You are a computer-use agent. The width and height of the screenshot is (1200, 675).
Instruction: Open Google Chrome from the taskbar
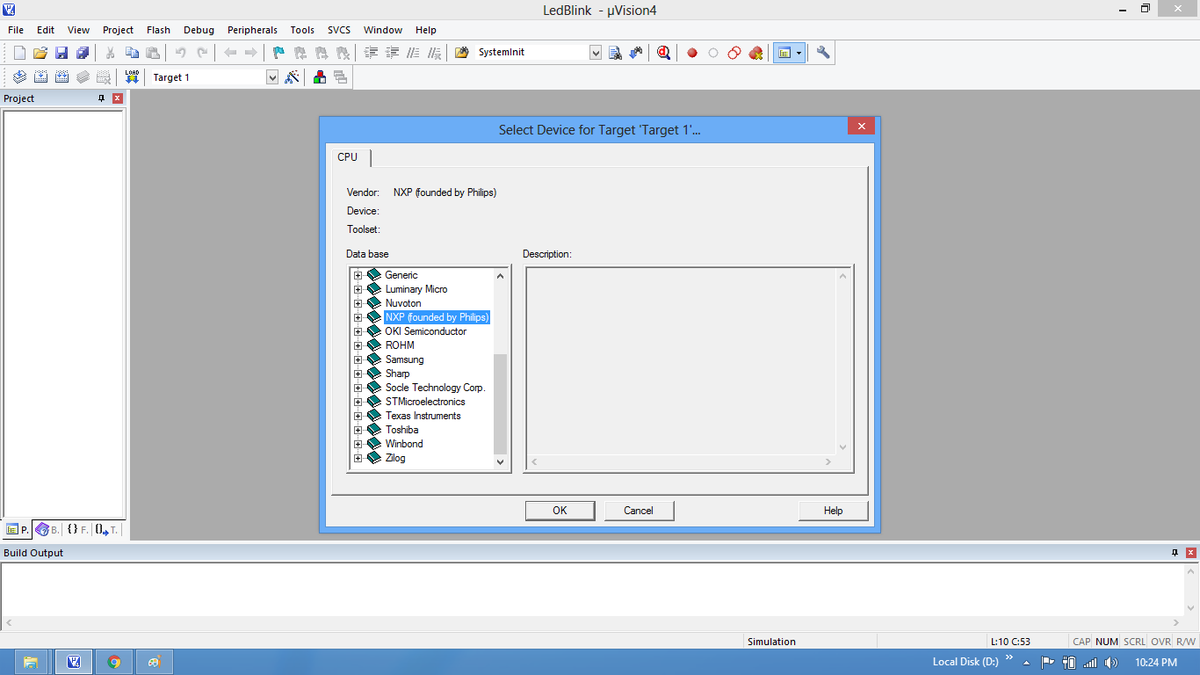(114, 662)
